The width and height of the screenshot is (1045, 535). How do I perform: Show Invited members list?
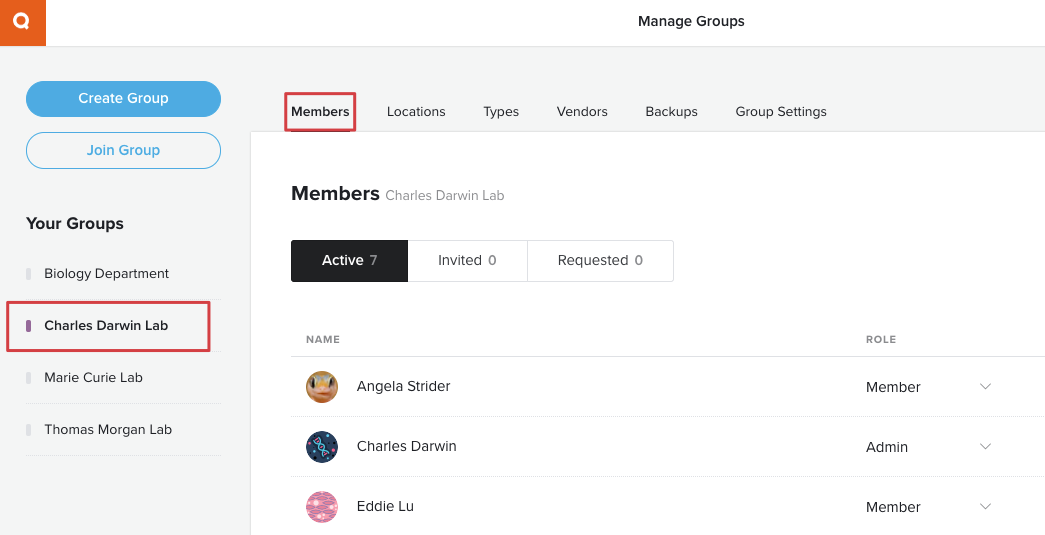tap(467, 261)
